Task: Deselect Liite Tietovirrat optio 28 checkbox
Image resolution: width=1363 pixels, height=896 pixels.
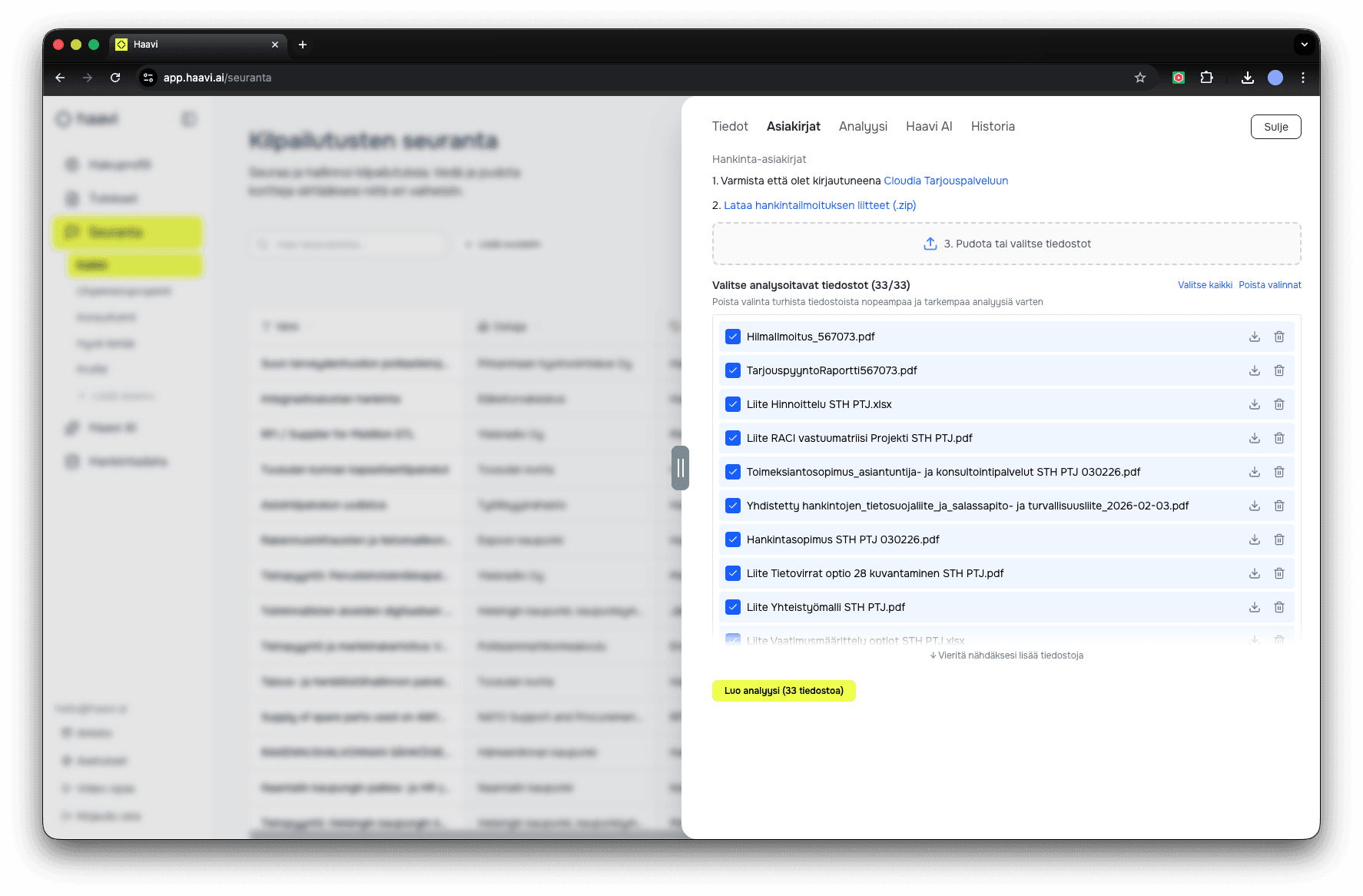Action: tap(733, 573)
